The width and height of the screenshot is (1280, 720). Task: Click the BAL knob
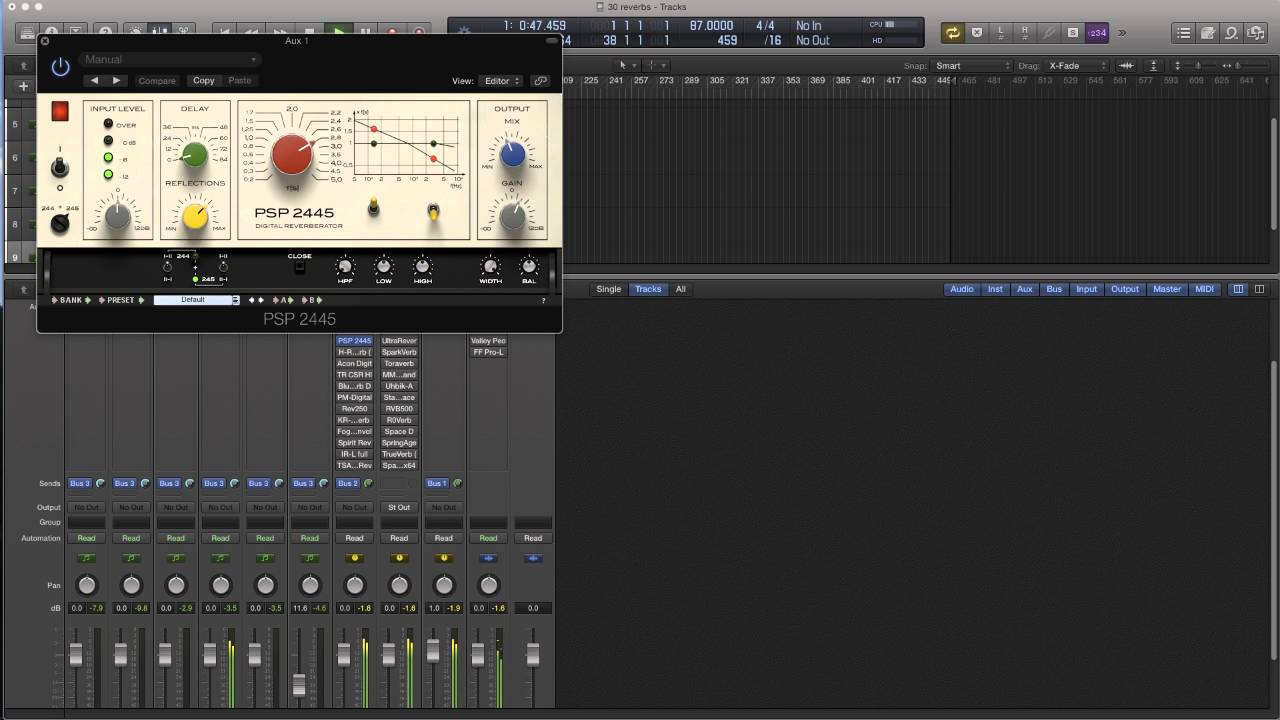point(529,266)
